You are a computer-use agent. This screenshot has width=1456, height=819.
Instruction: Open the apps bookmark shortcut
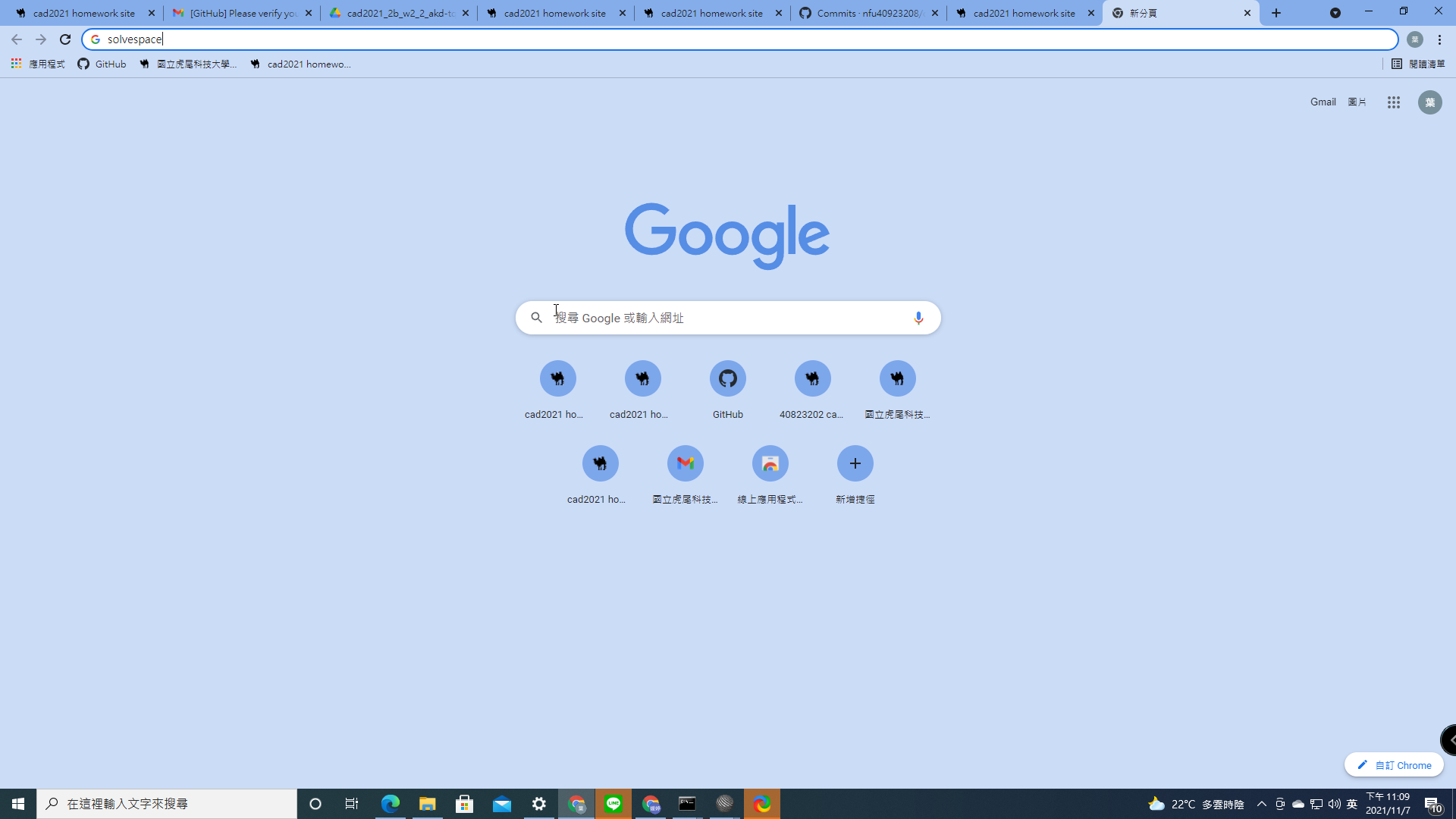[x=38, y=64]
